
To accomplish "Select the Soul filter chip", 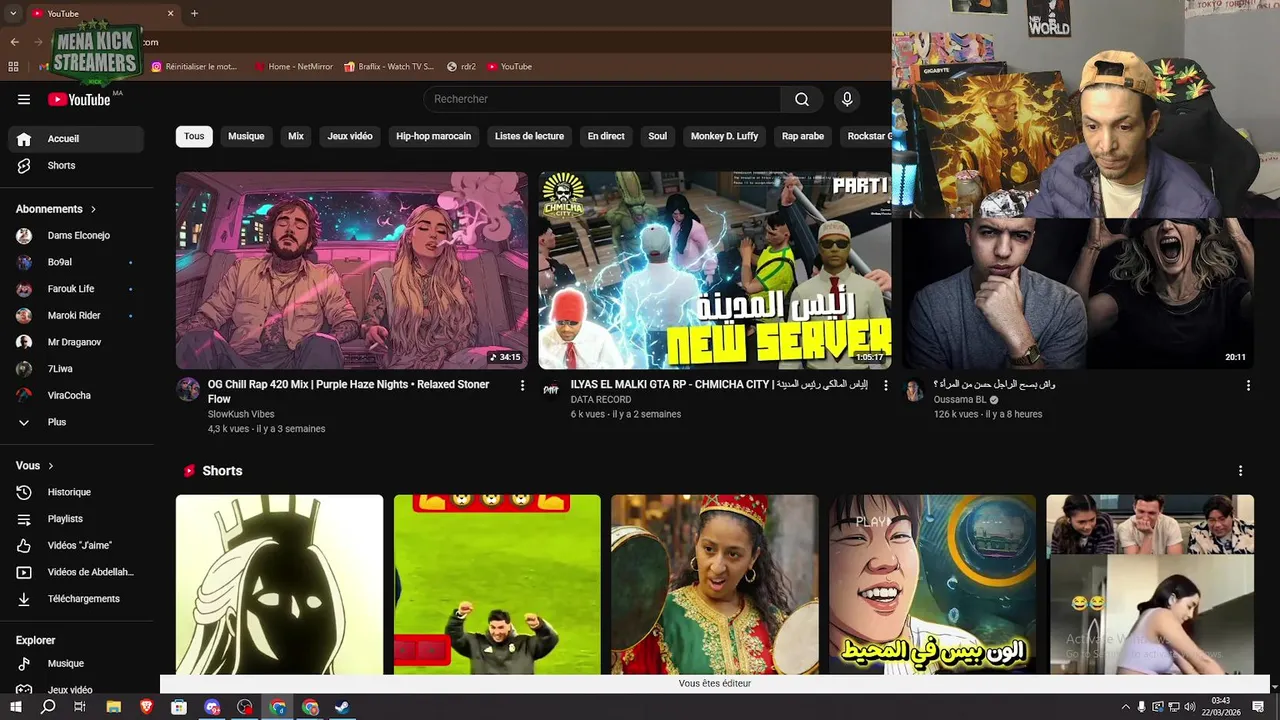I will point(657,136).
